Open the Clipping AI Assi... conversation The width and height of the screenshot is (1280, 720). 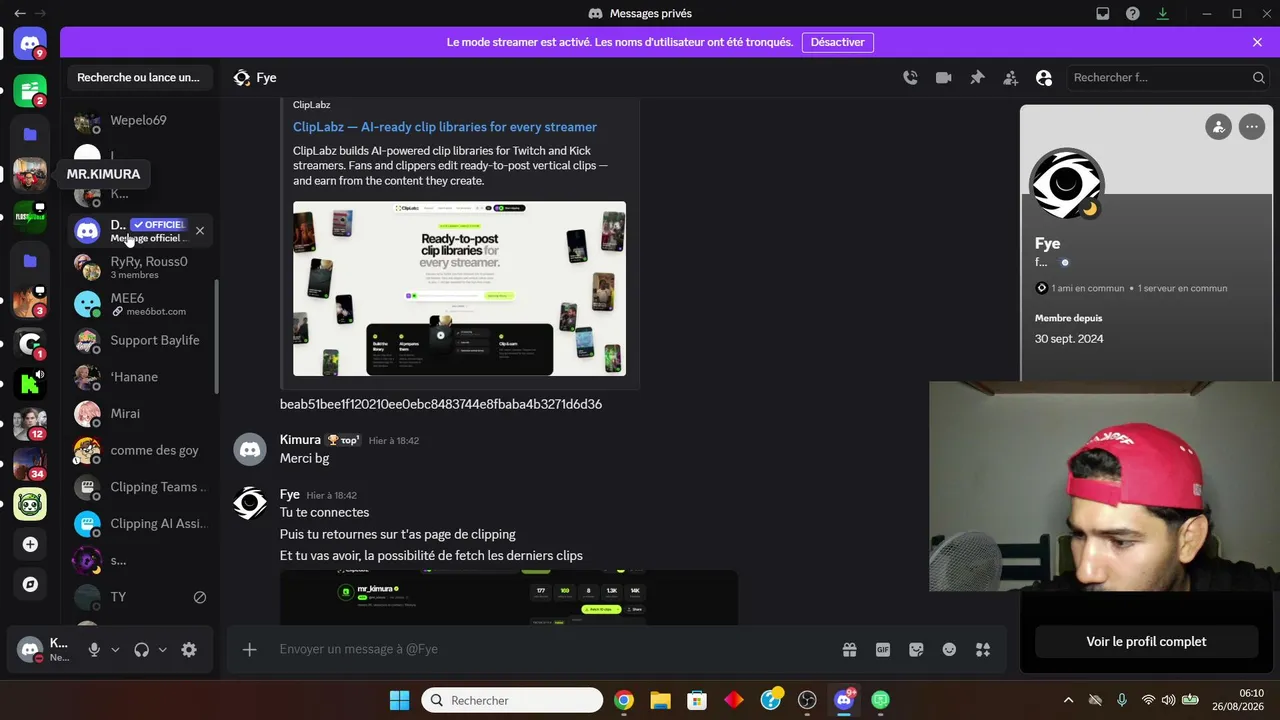point(140,524)
